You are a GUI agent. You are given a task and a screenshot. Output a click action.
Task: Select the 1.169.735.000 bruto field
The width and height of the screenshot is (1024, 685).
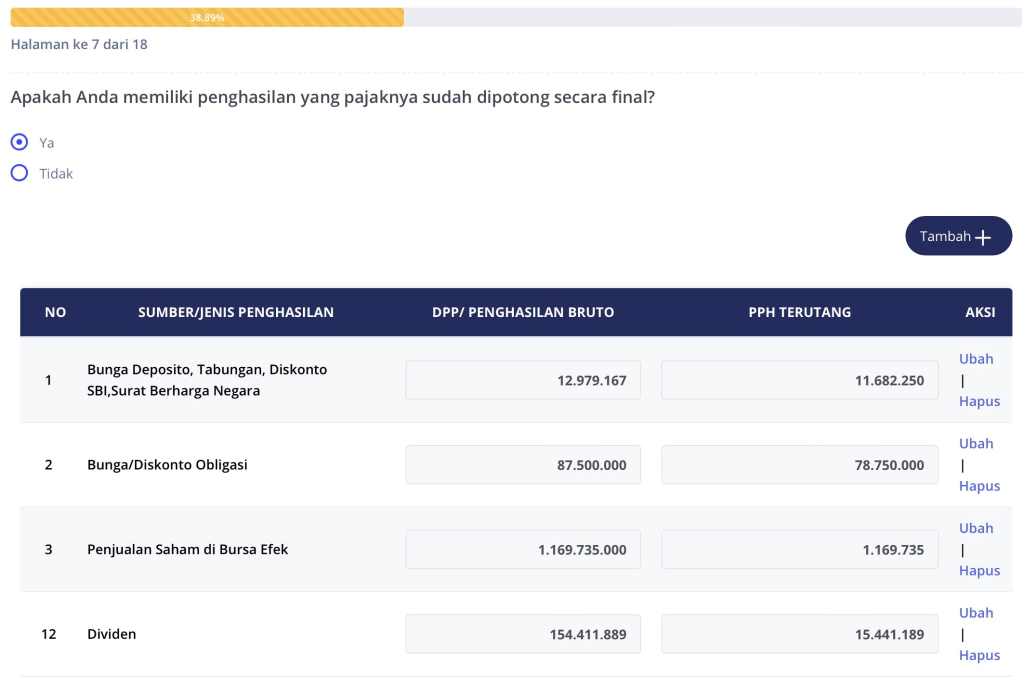click(523, 549)
